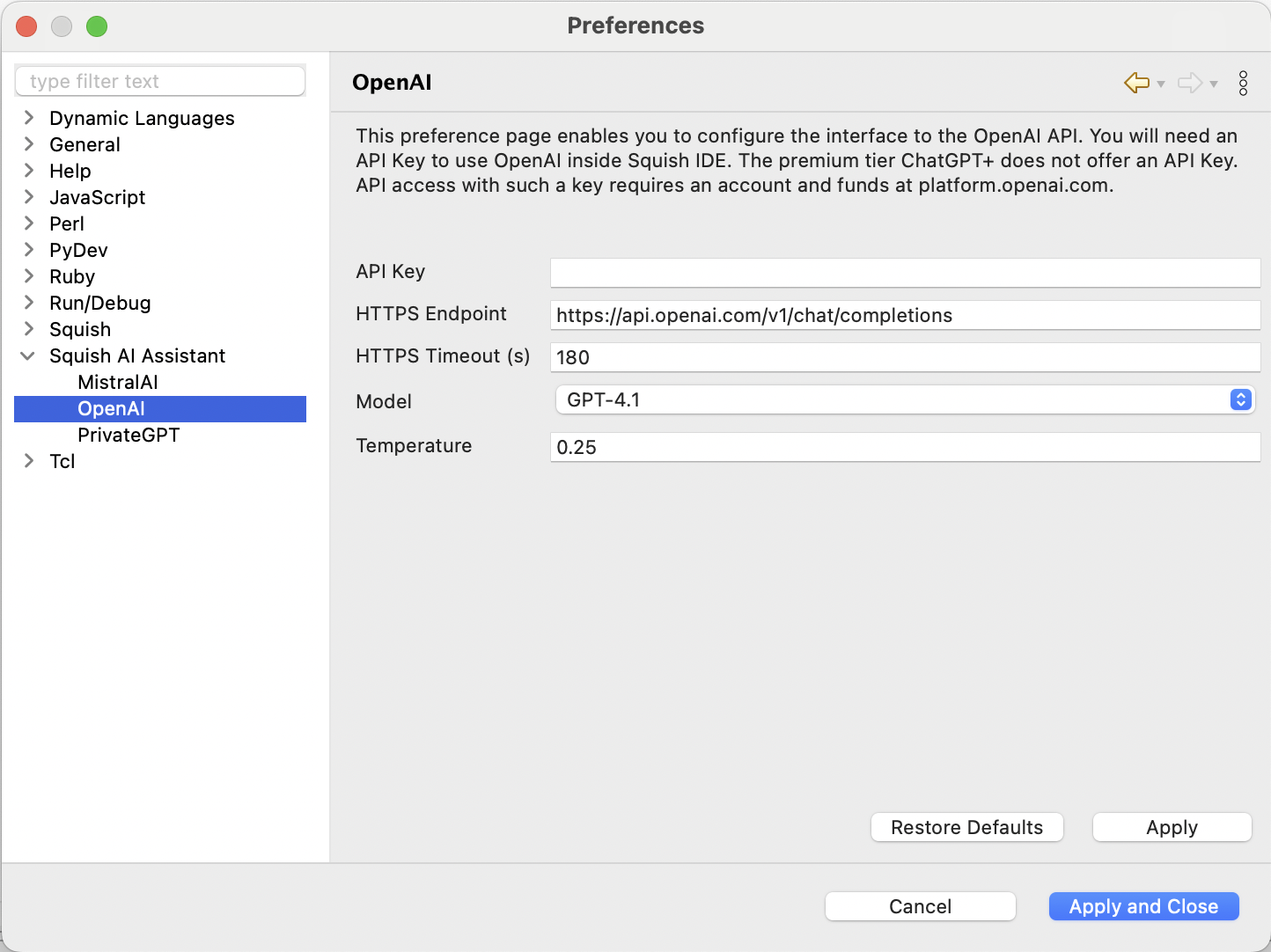The image size is (1271, 952).
Task: Open back arrow history dropdown
Action: (x=1161, y=84)
